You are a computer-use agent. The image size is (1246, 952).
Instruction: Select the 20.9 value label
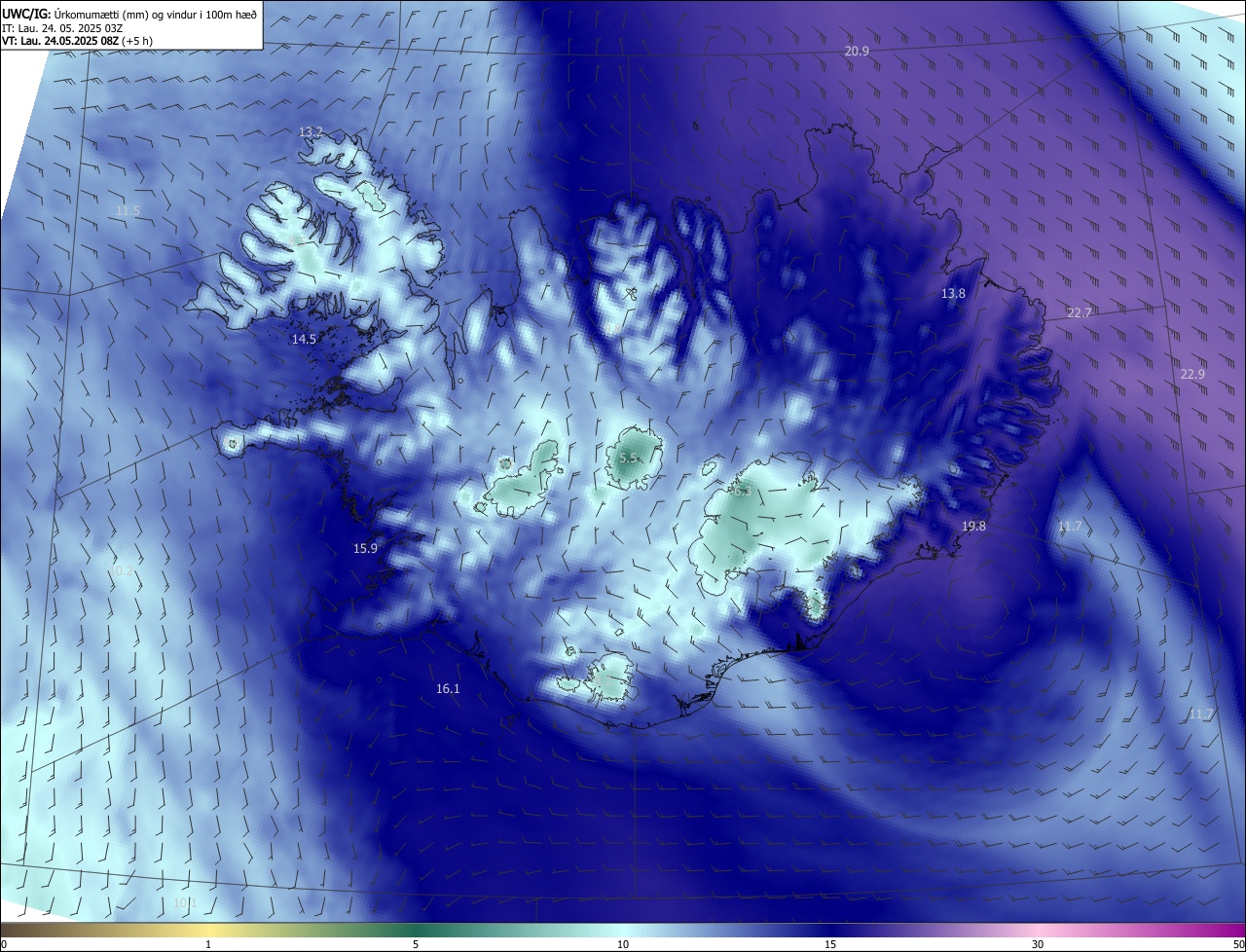click(x=857, y=51)
